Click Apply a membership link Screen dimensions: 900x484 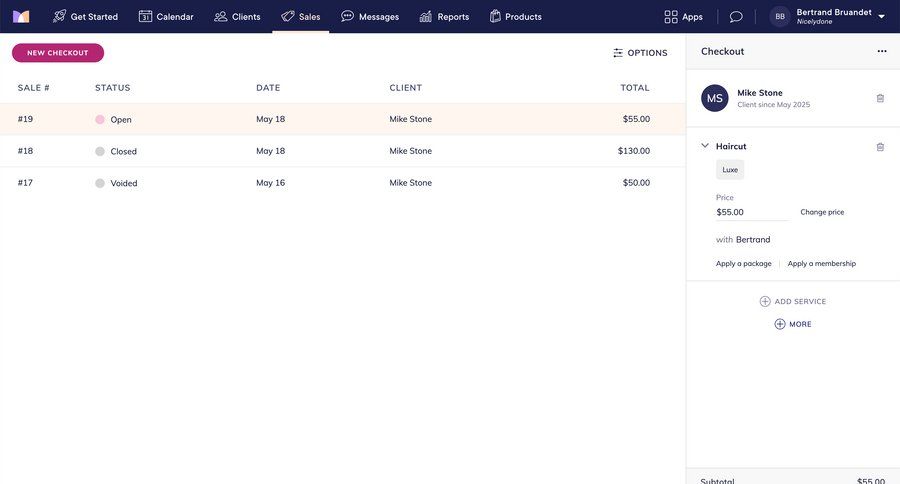point(821,264)
